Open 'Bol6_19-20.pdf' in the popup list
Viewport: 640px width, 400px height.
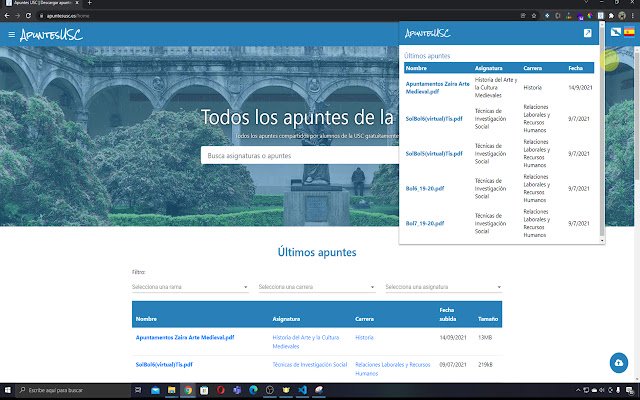(x=424, y=189)
